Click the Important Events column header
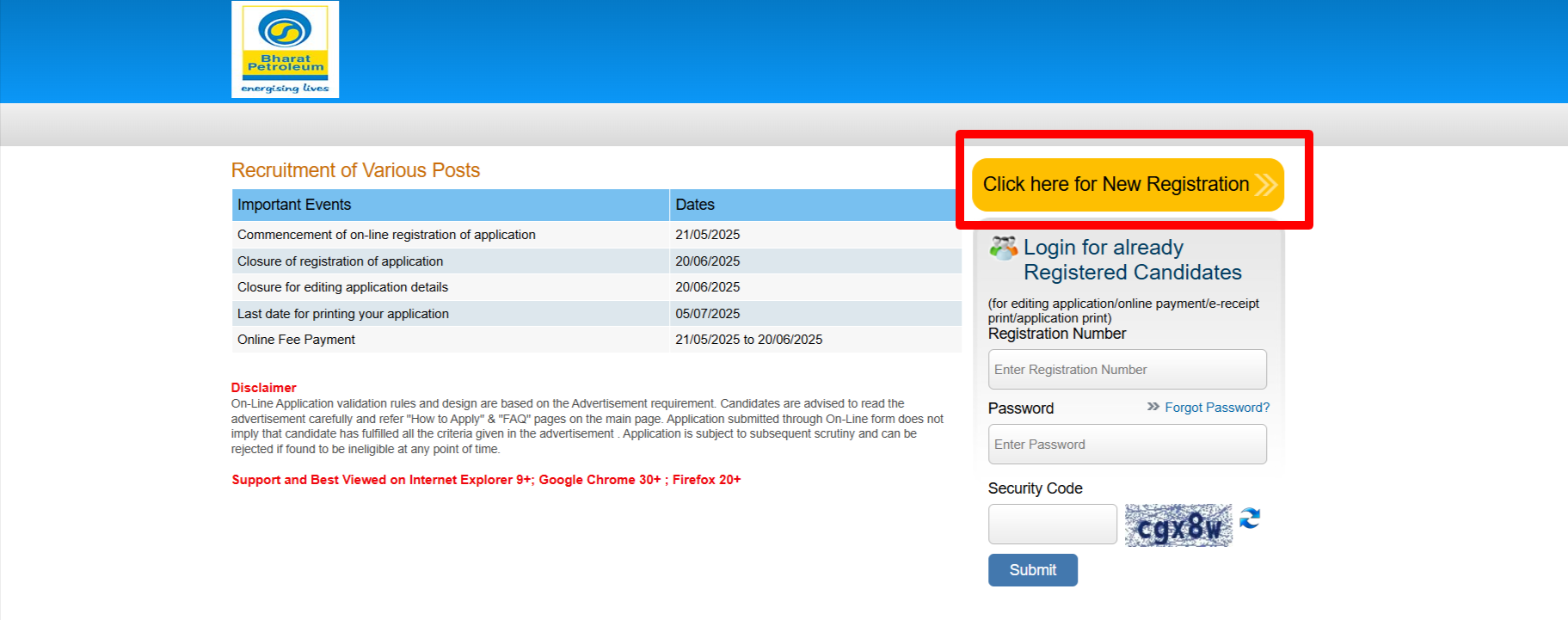 [x=294, y=205]
